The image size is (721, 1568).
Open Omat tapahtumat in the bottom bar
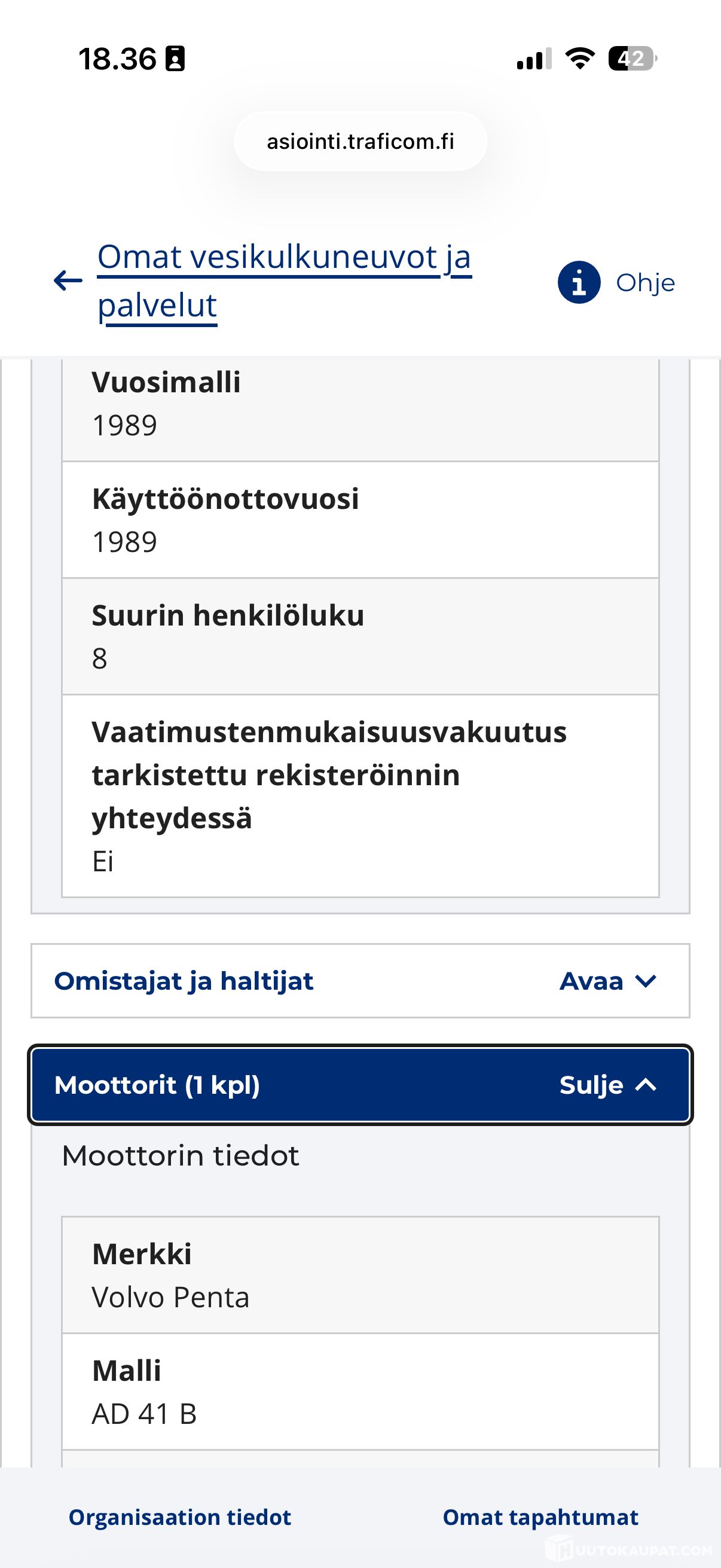pyautogui.click(x=540, y=1518)
